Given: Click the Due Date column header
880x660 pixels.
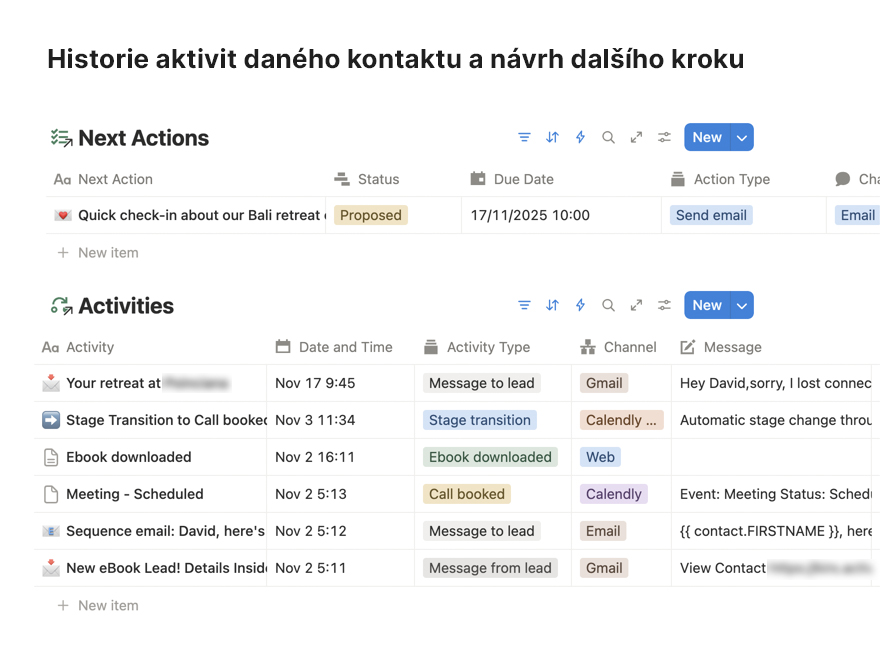Looking at the screenshot, I should (x=523, y=179).
